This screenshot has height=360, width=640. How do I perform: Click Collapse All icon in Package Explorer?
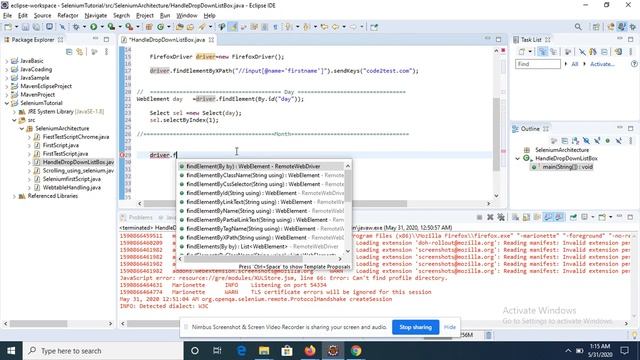point(69,52)
